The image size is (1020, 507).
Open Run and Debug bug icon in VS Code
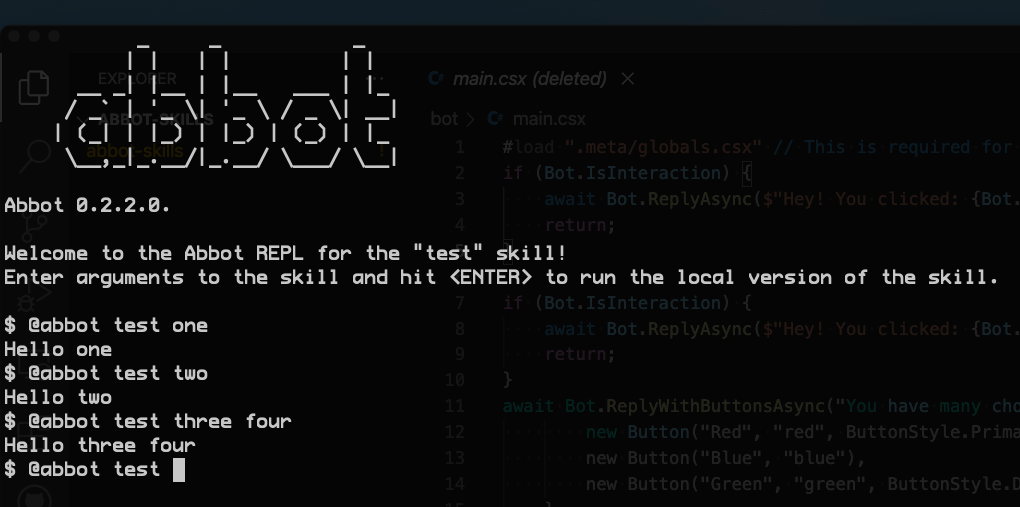(34, 296)
